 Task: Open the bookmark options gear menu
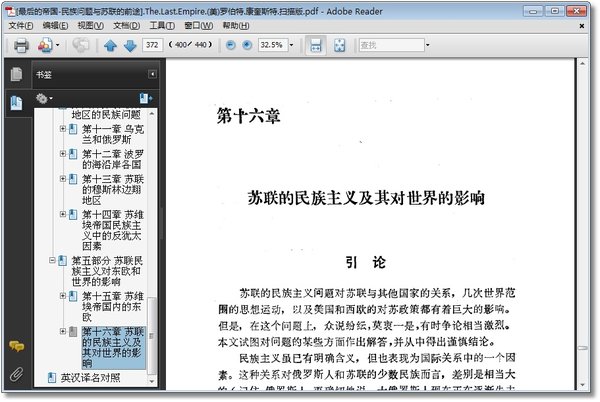pyautogui.click(x=44, y=99)
